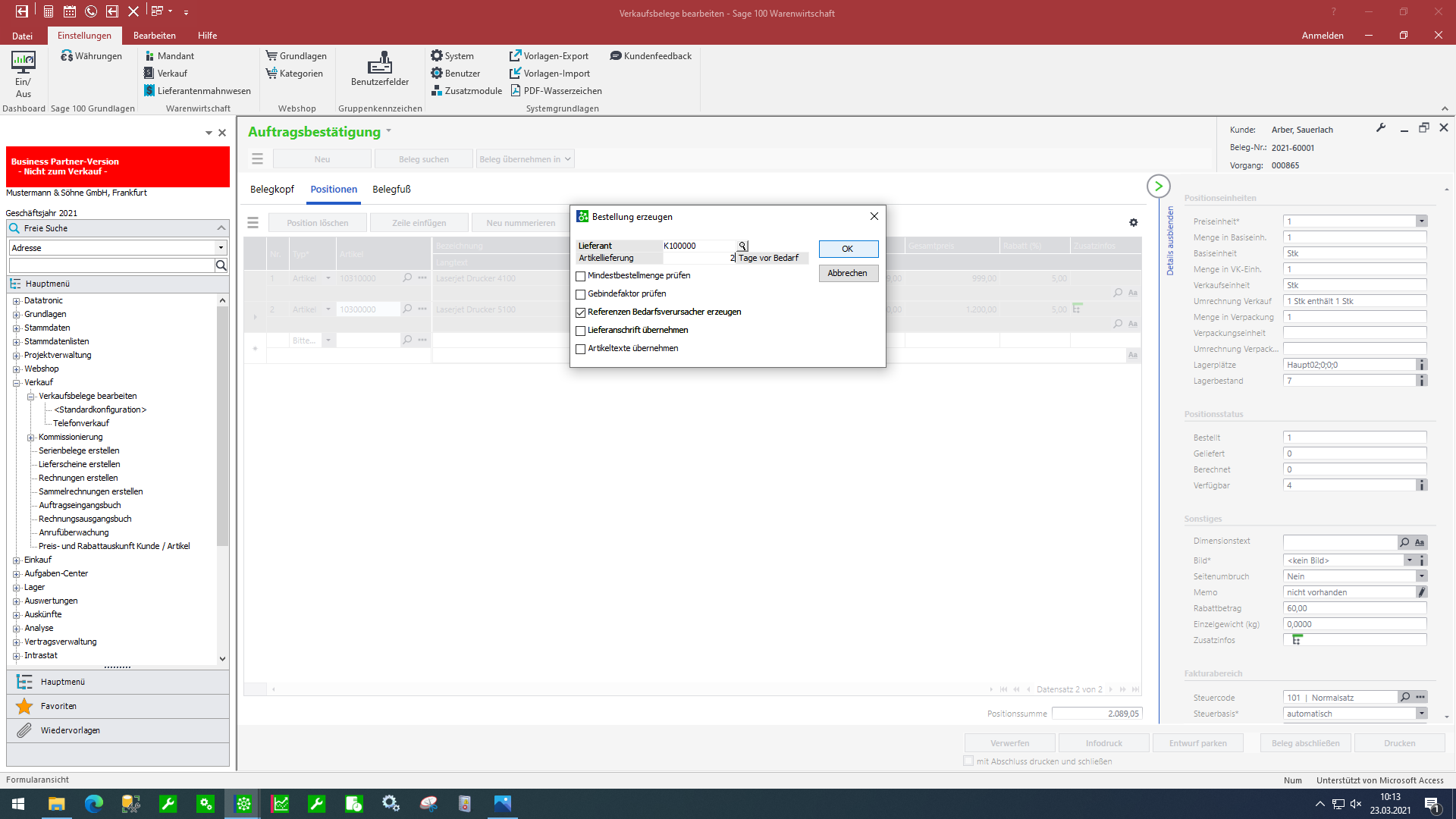
Task: Open the Hilfe ribbon tab
Action: [208, 36]
